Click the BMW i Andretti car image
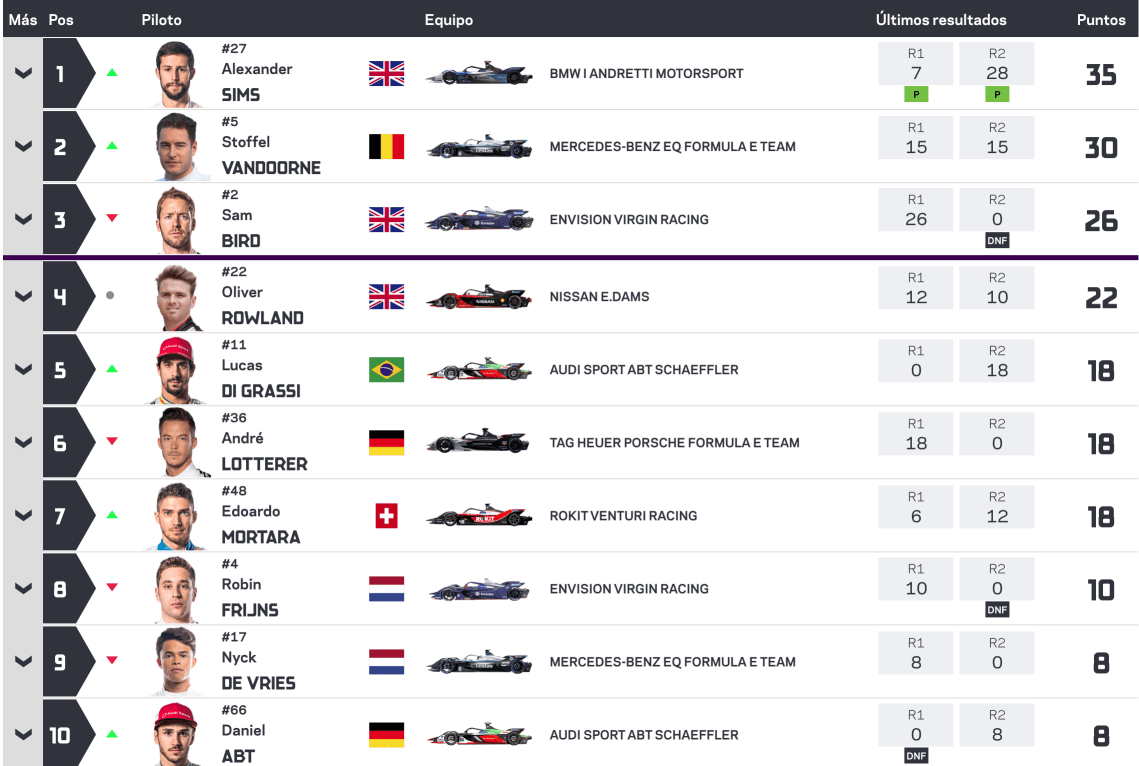Viewport: 1139px width, 766px height. coord(479,75)
